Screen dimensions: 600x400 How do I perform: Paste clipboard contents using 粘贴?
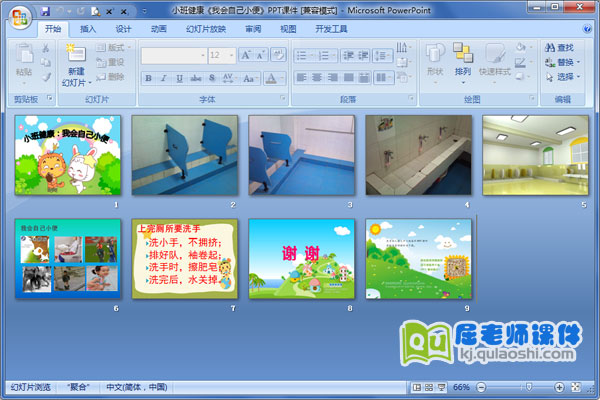coord(24,63)
